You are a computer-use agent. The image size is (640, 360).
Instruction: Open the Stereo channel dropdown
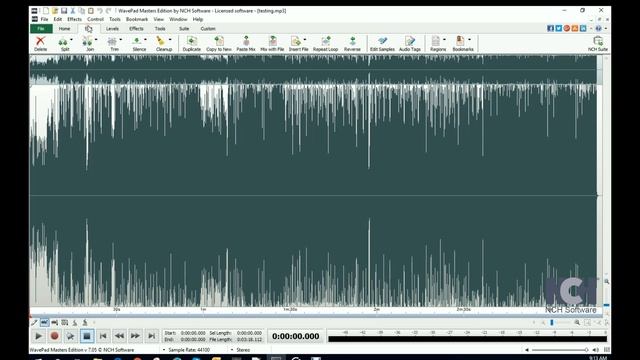[240, 350]
